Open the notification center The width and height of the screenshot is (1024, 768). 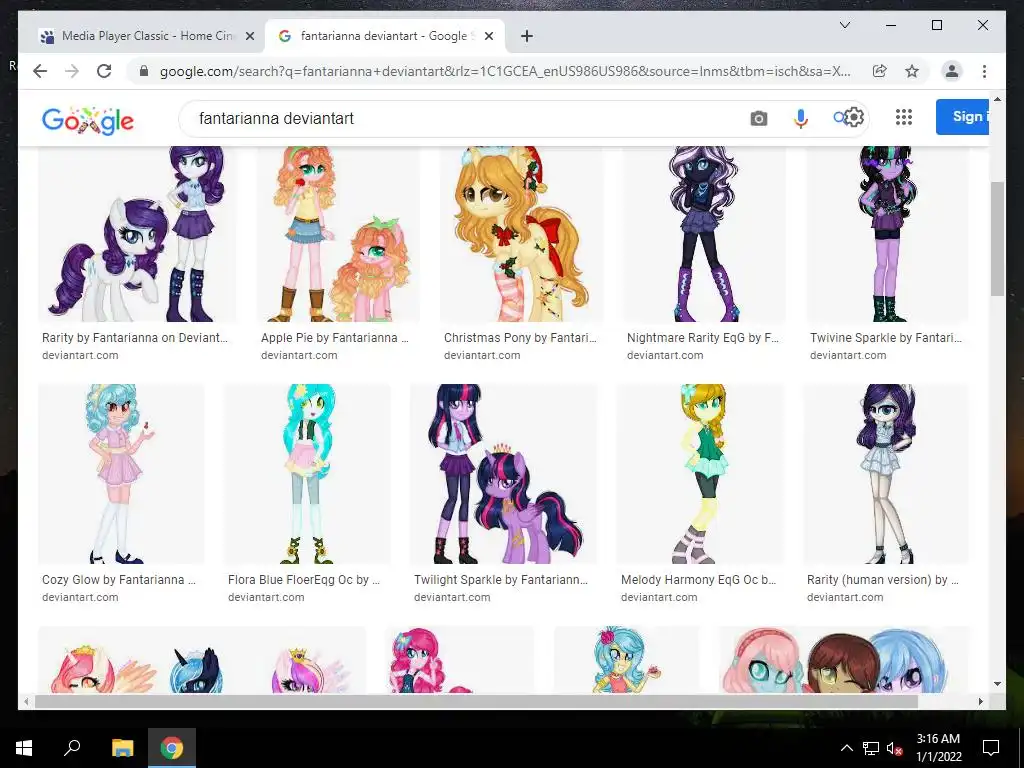coord(991,748)
